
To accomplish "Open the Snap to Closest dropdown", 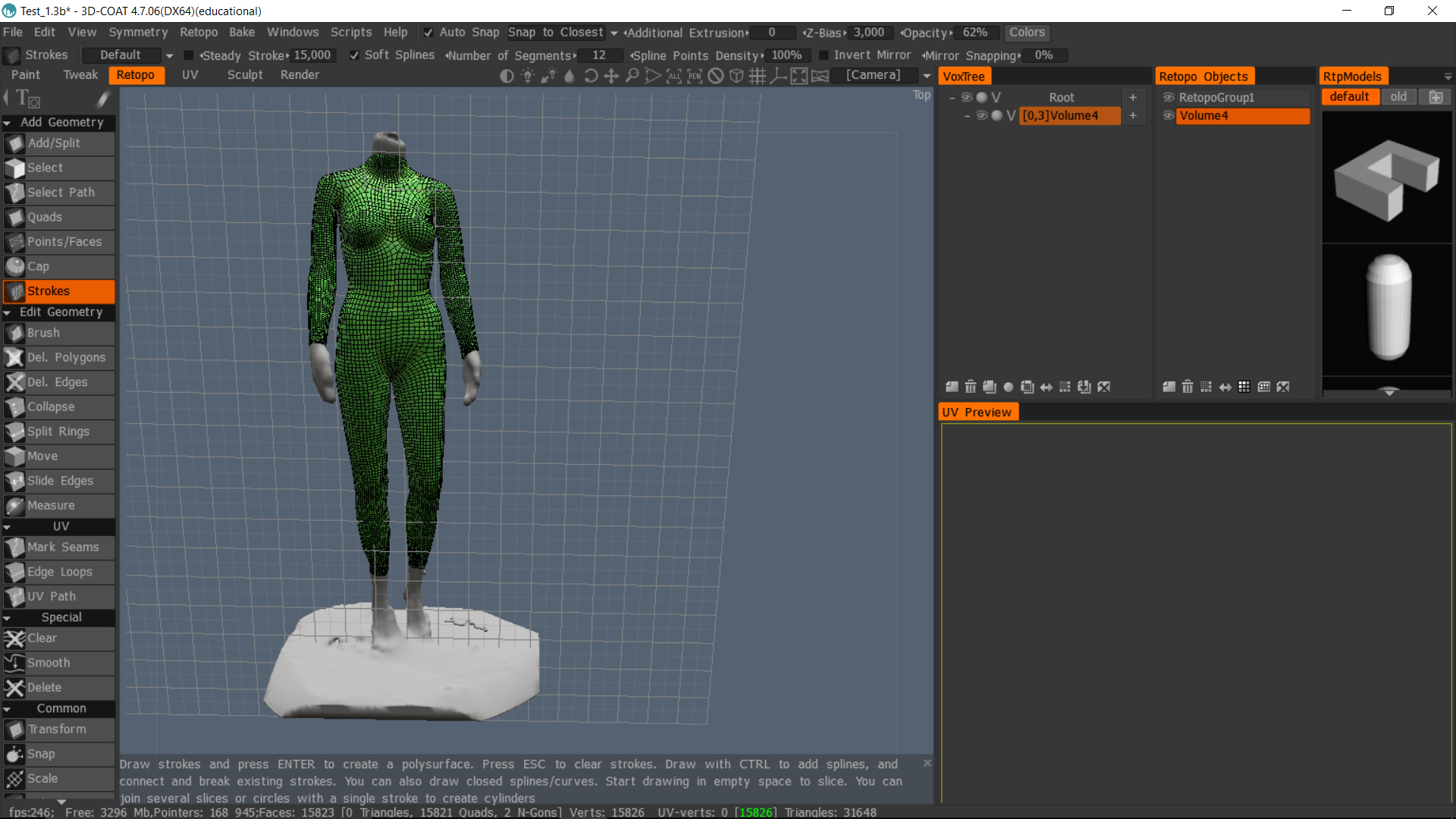I will coord(614,33).
